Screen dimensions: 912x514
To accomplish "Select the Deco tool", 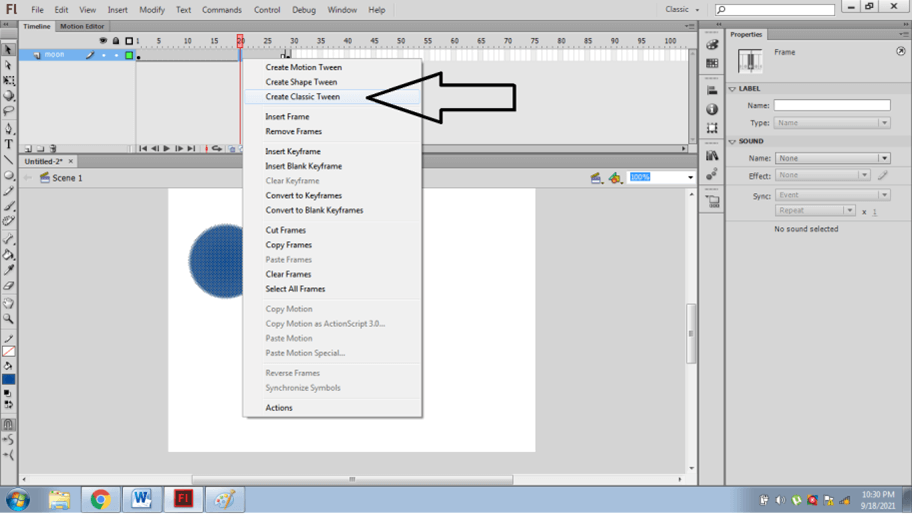I will tap(8, 221).
